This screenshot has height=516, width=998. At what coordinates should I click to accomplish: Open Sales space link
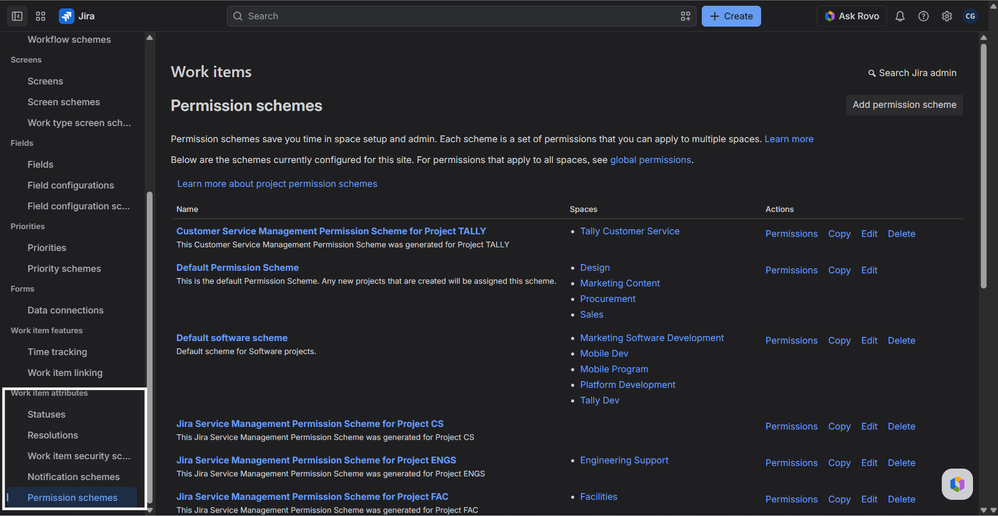tap(591, 314)
